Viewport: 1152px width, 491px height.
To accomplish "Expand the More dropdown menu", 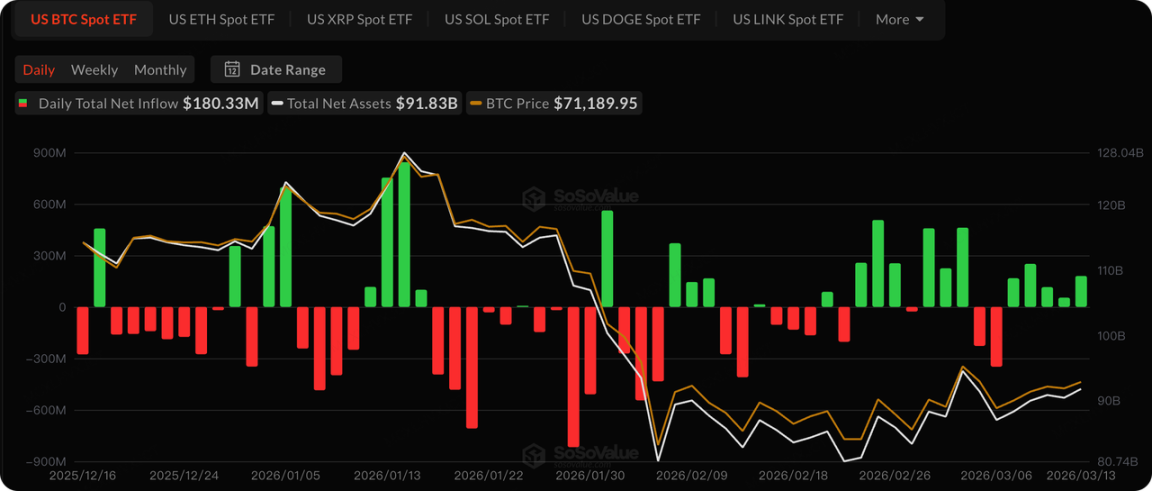I will coord(899,19).
